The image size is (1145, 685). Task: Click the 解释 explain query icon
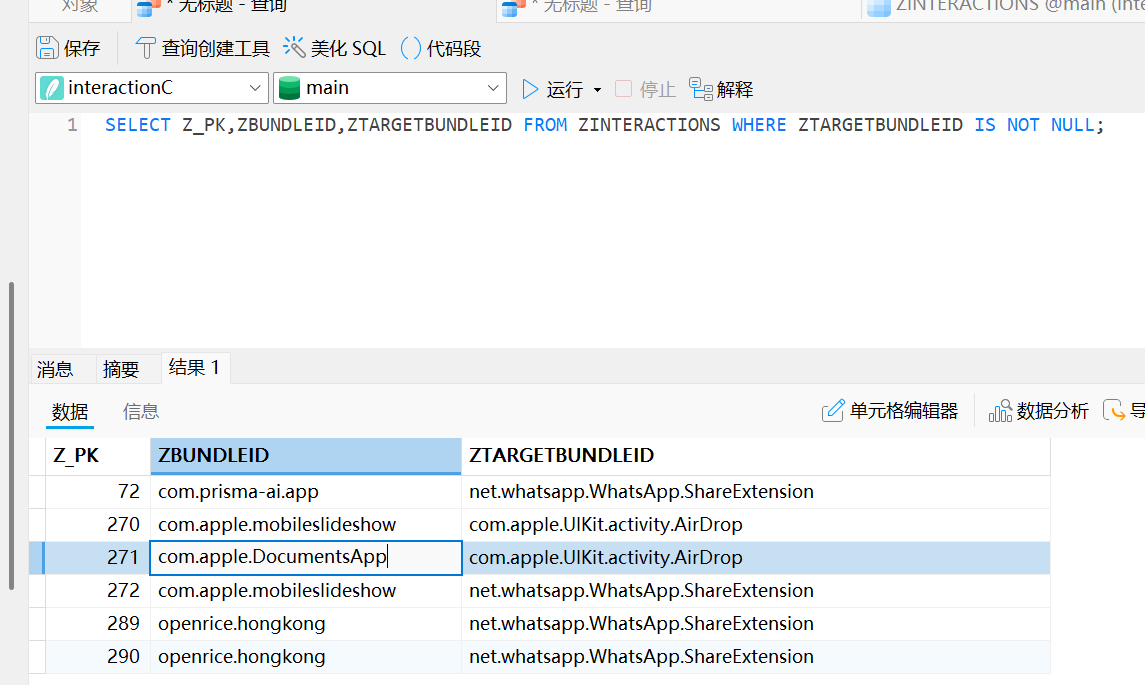click(x=720, y=88)
